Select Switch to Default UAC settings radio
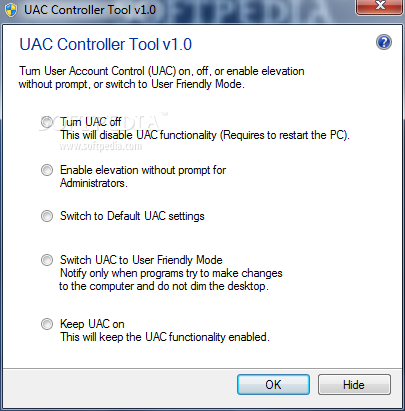Screen dimensions: 405x411 click(x=47, y=216)
